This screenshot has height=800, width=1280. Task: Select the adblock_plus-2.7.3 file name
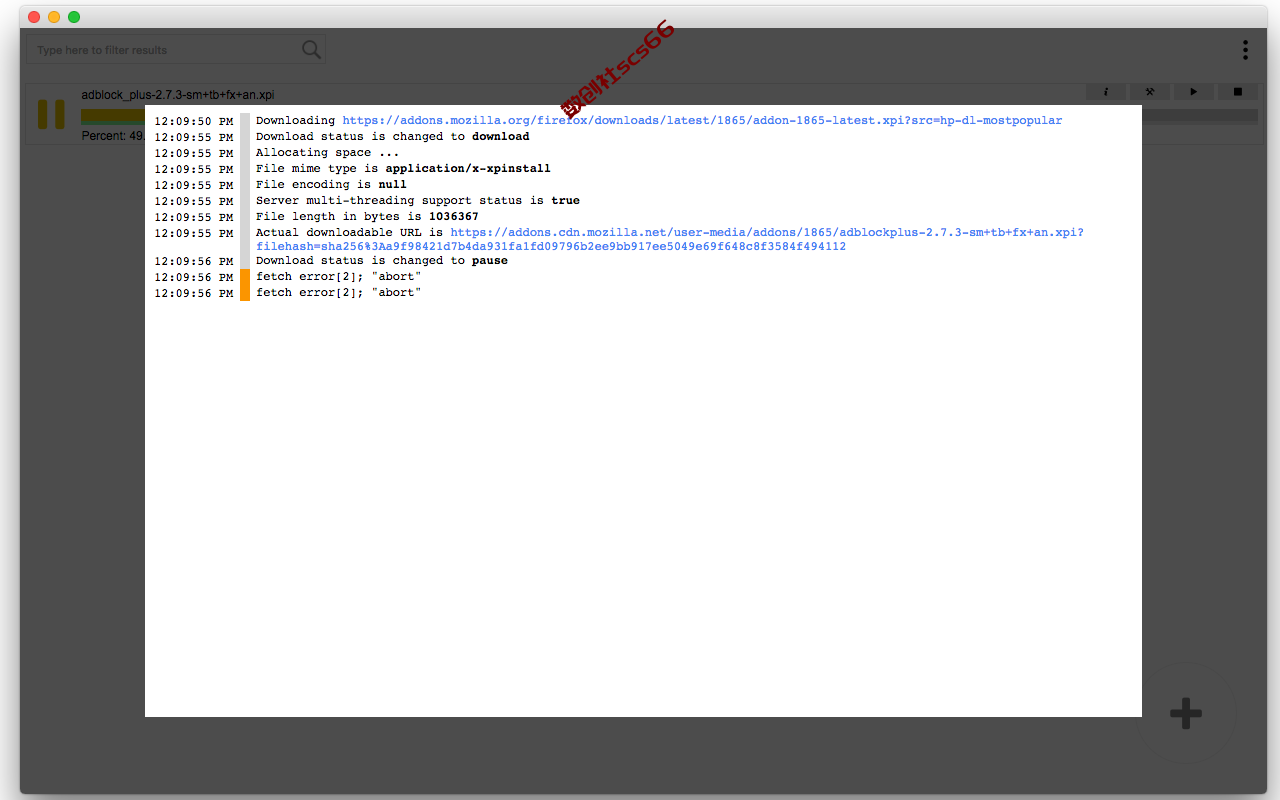178,95
